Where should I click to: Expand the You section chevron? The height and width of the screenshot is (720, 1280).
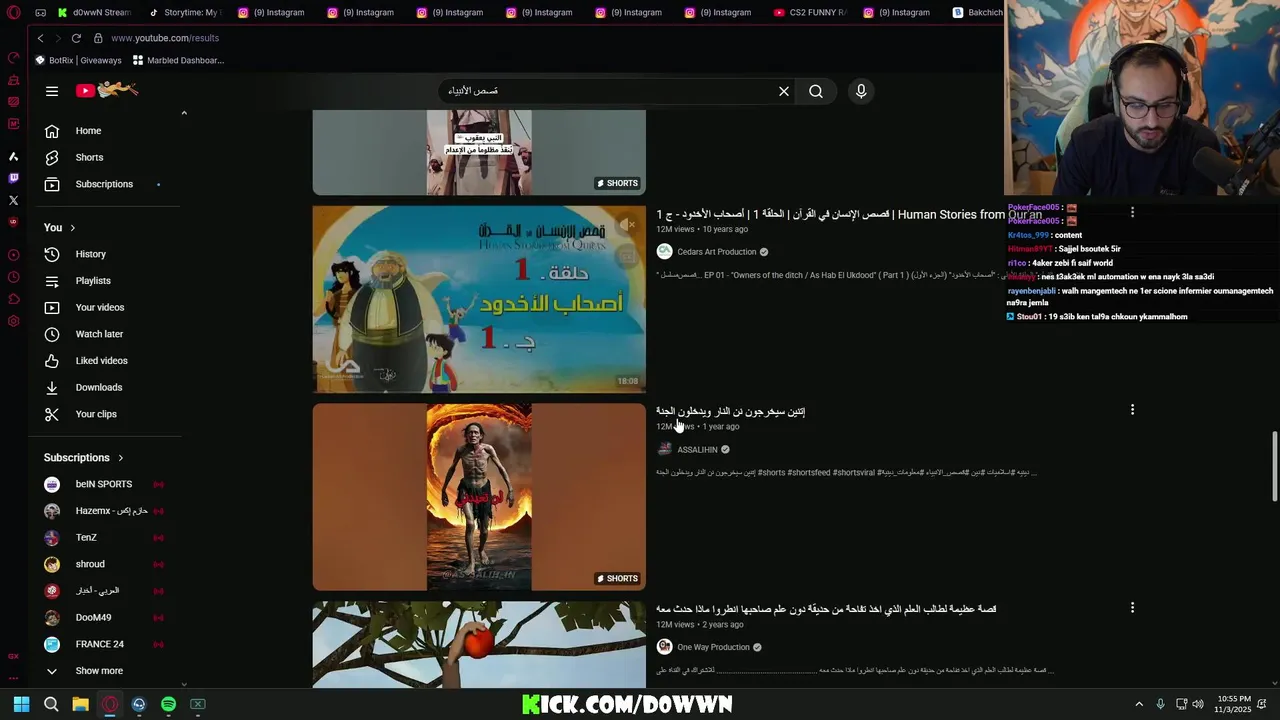72,228
